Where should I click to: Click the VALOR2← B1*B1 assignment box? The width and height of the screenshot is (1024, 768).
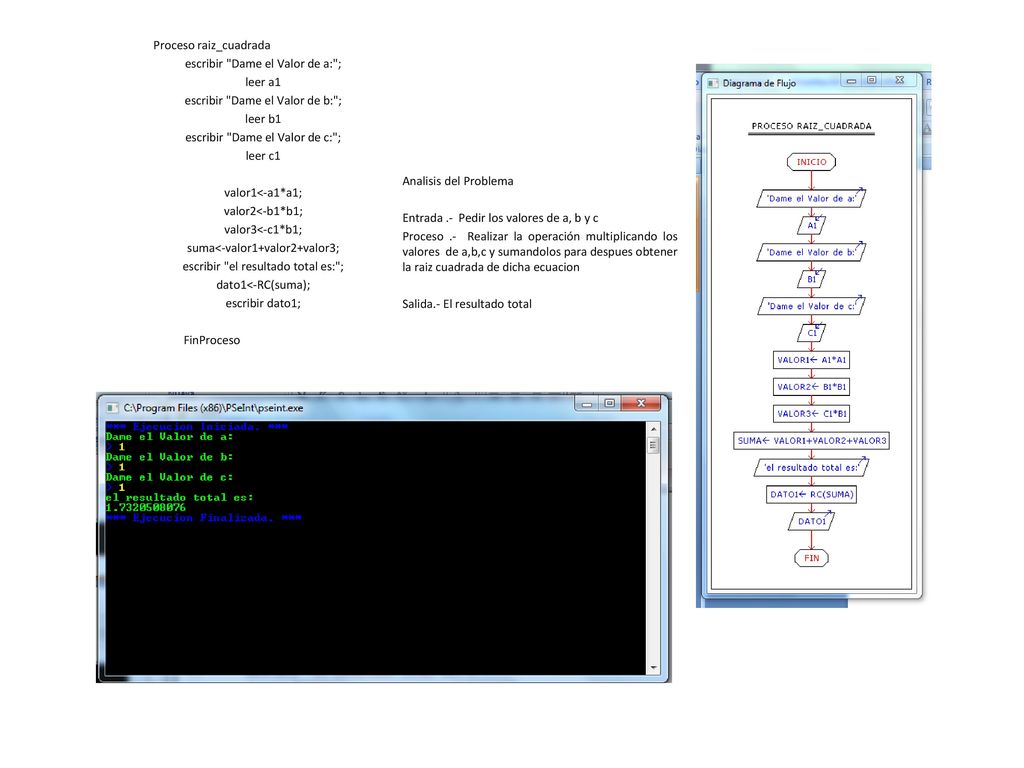(x=812, y=387)
